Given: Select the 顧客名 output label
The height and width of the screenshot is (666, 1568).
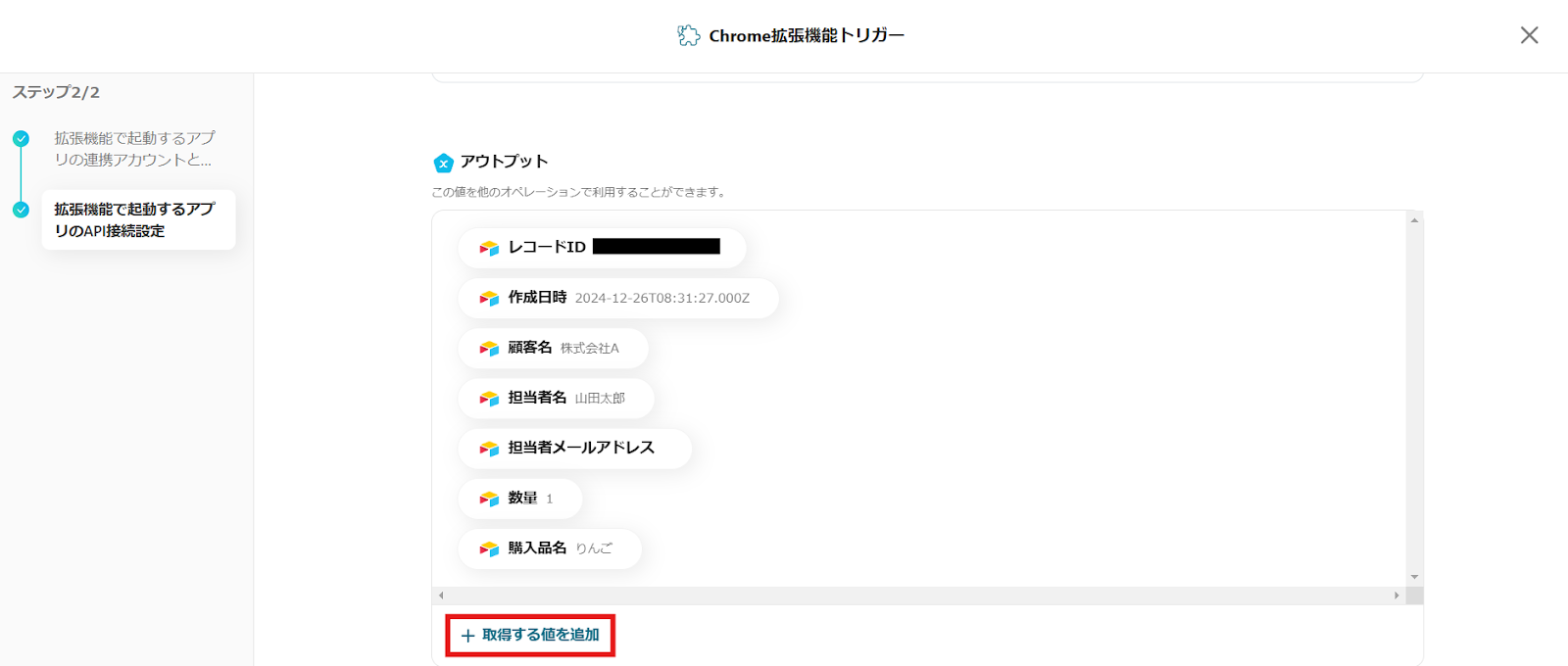Looking at the screenshot, I should [x=530, y=347].
